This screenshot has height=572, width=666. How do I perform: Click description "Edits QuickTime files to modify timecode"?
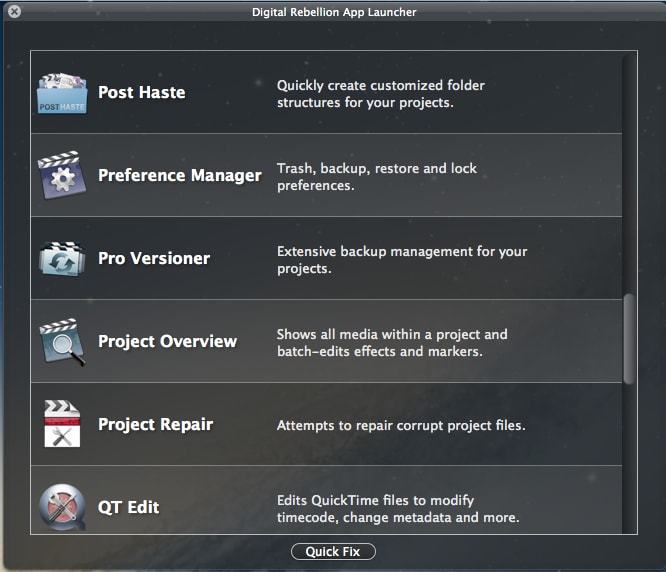point(398,509)
